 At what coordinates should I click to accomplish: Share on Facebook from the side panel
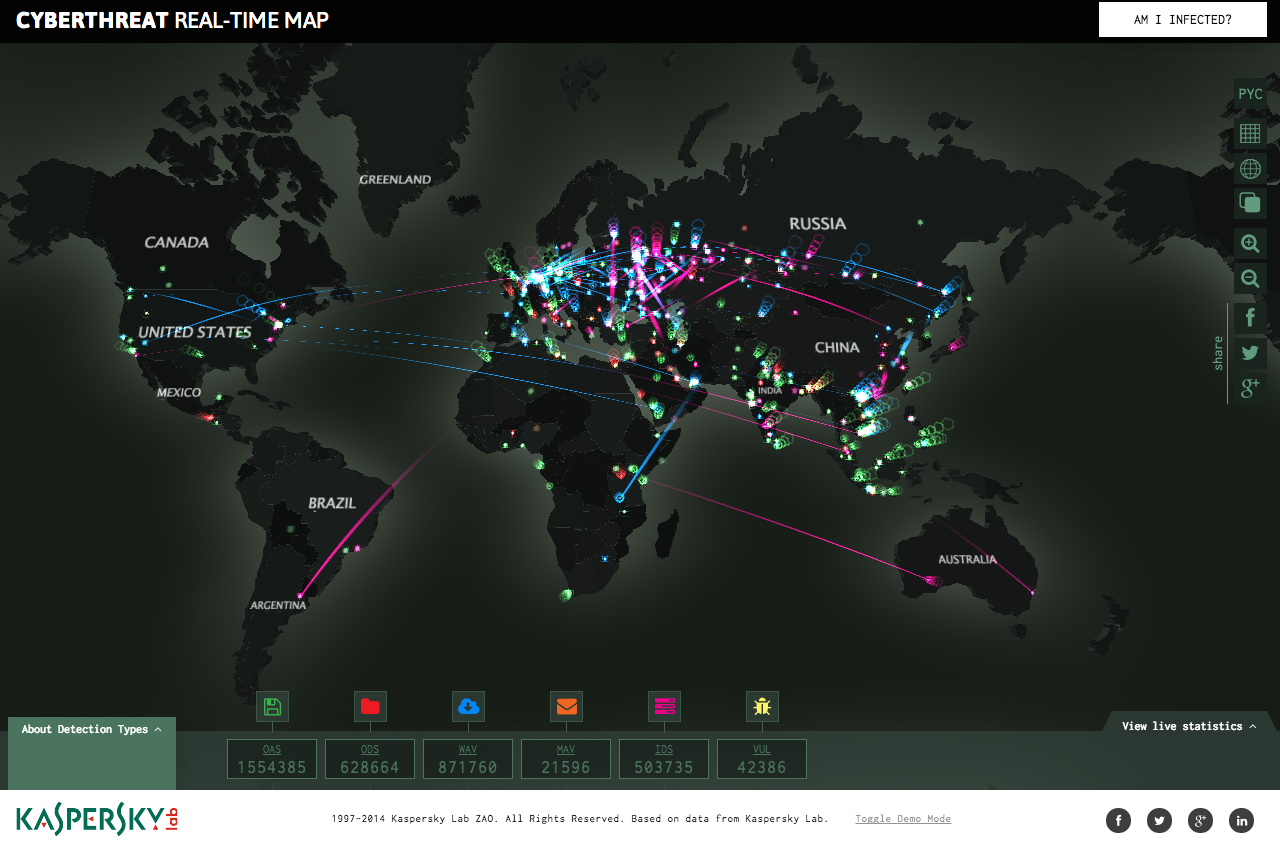1250,319
